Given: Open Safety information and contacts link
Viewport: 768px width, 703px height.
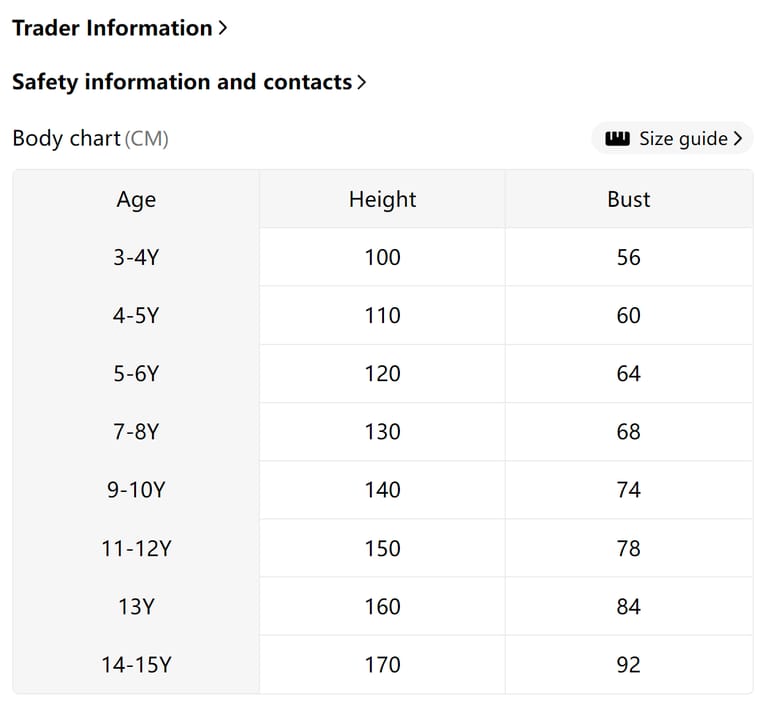Looking at the screenshot, I should 182,82.
